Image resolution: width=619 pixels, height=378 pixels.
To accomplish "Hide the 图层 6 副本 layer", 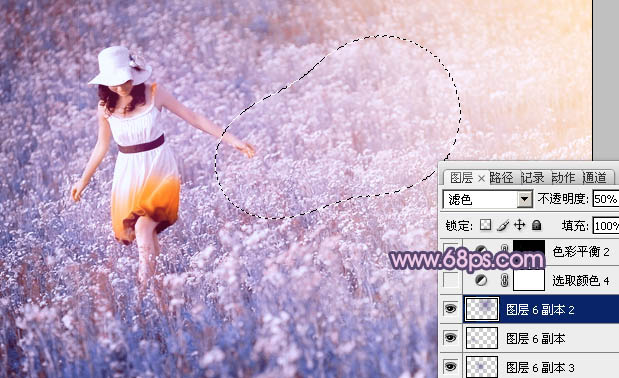I will click(450, 338).
